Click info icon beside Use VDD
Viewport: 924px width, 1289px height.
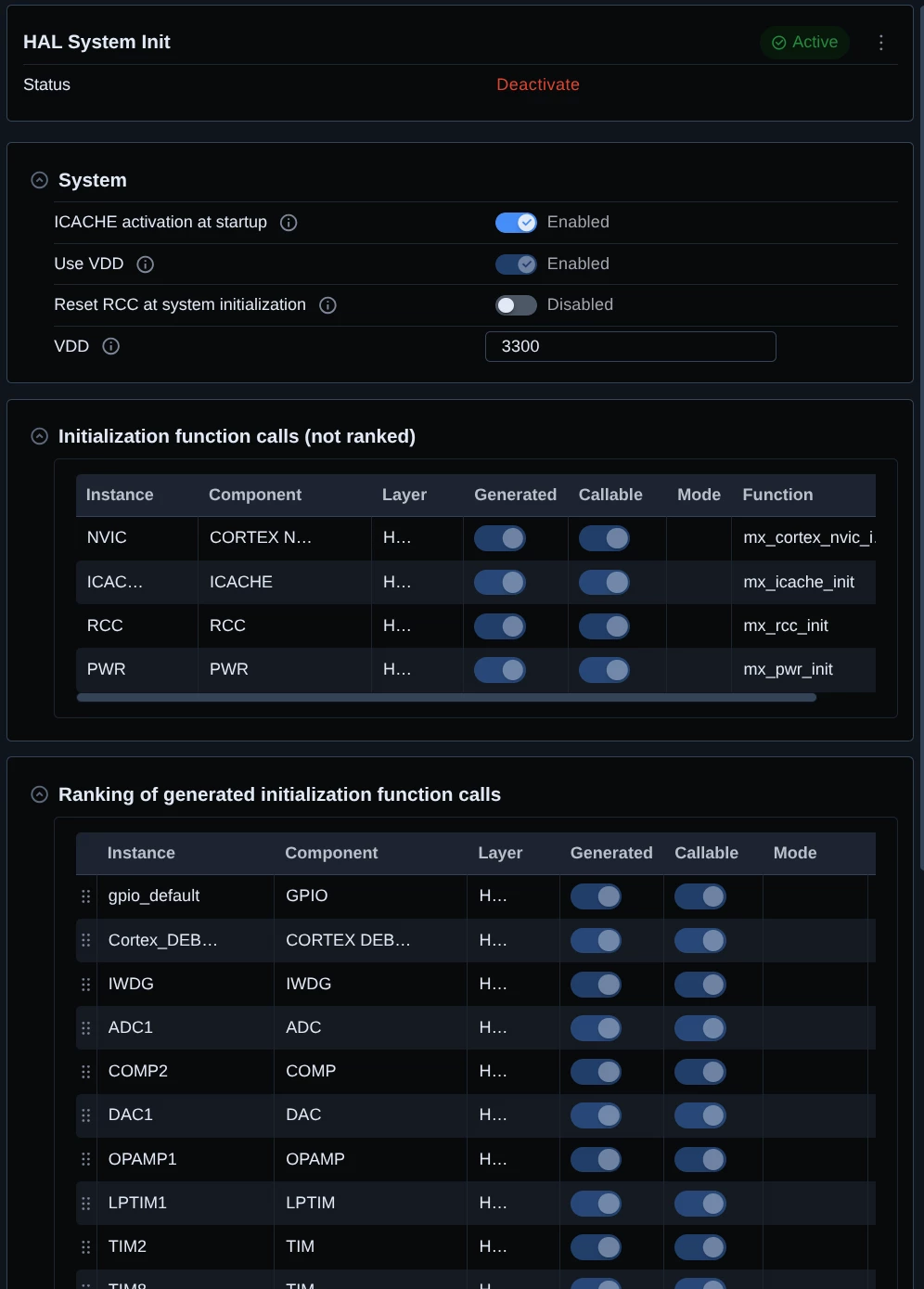[x=146, y=264]
